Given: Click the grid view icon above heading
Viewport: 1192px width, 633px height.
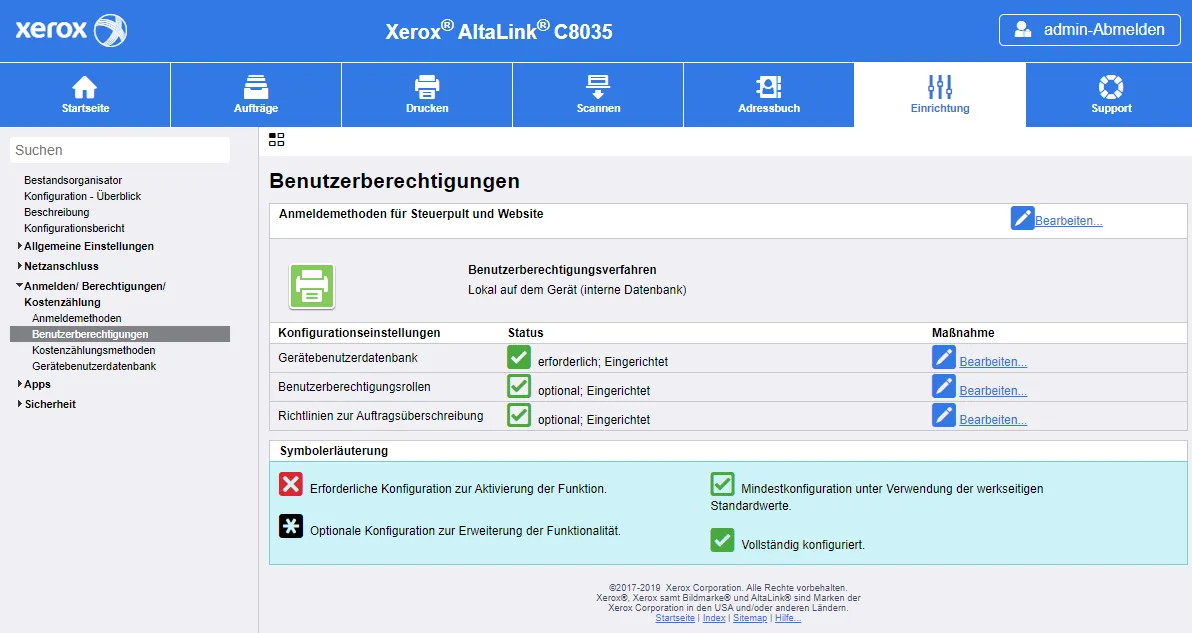Looking at the screenshot, I should pyautogui.click(x=277, y=140).
